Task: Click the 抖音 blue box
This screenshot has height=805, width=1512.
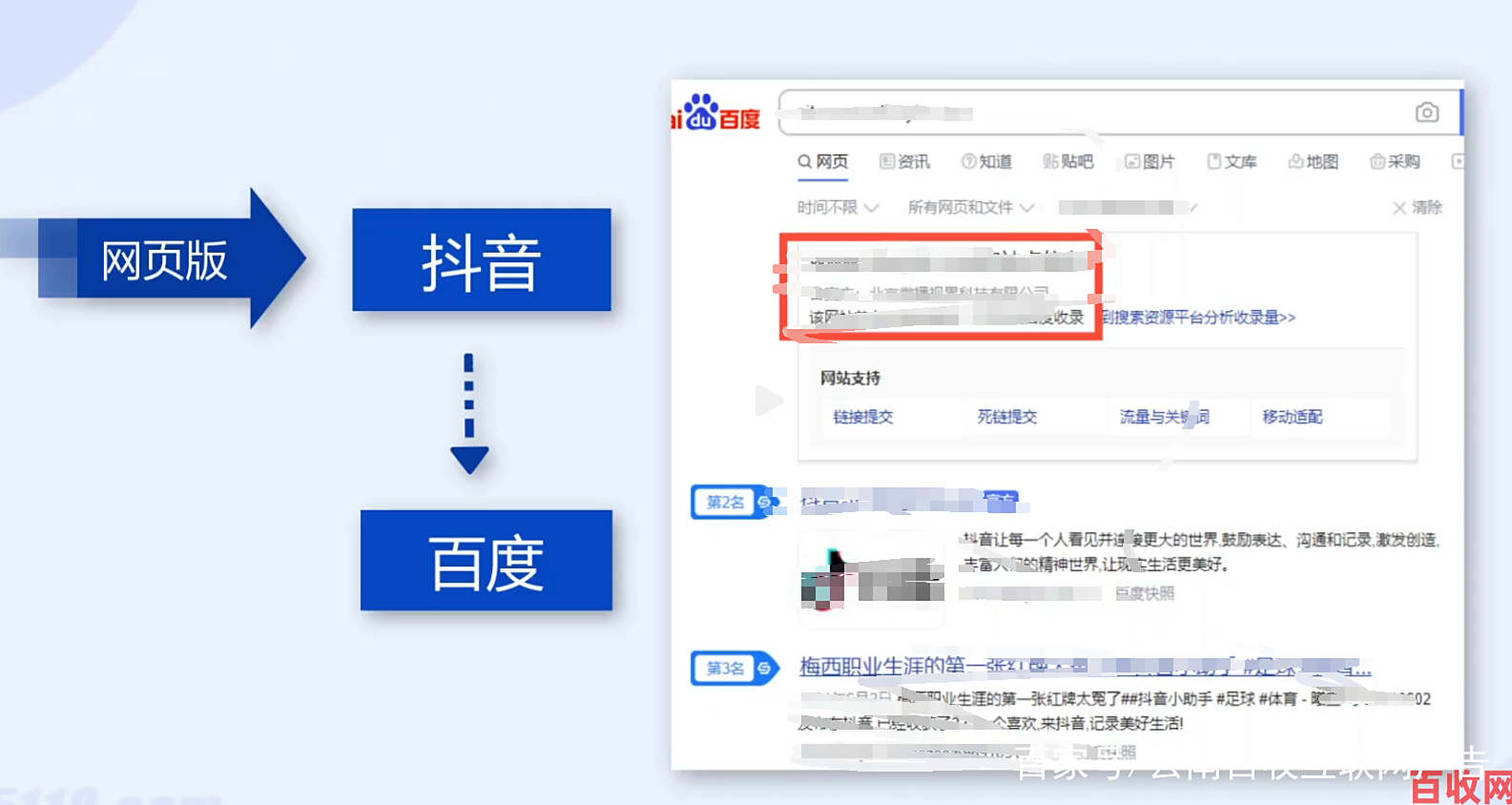Action: point(482,259)
